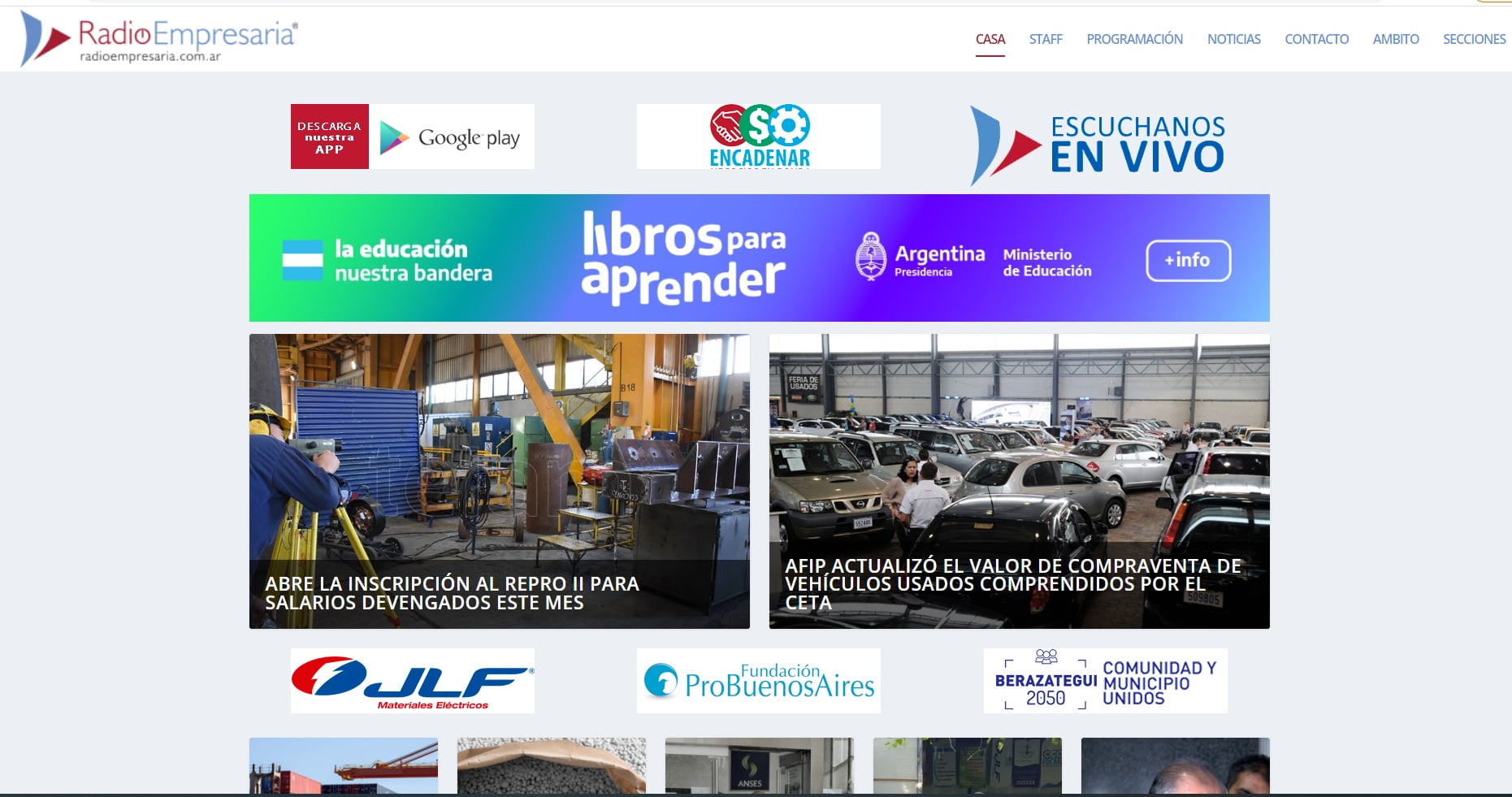Go to the PROGRAMACIÓN page
Screen dimensions: 1512x797
1134,39
